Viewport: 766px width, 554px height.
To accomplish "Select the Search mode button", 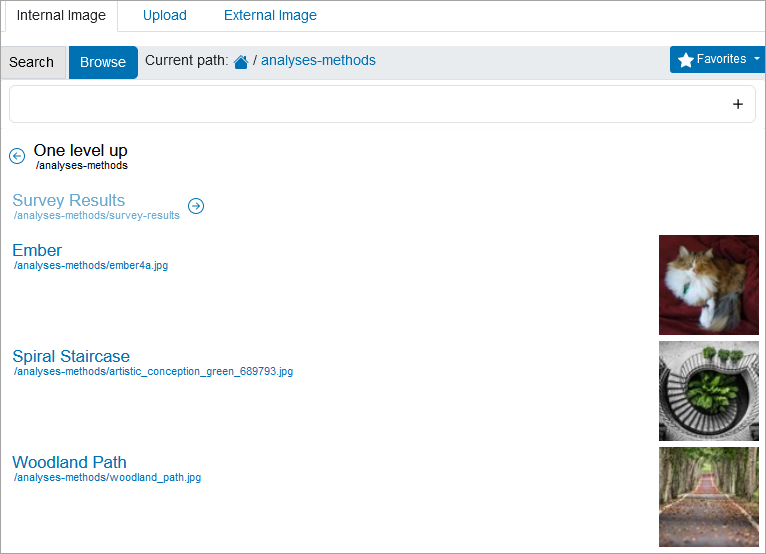I will (x=33, y=63).
